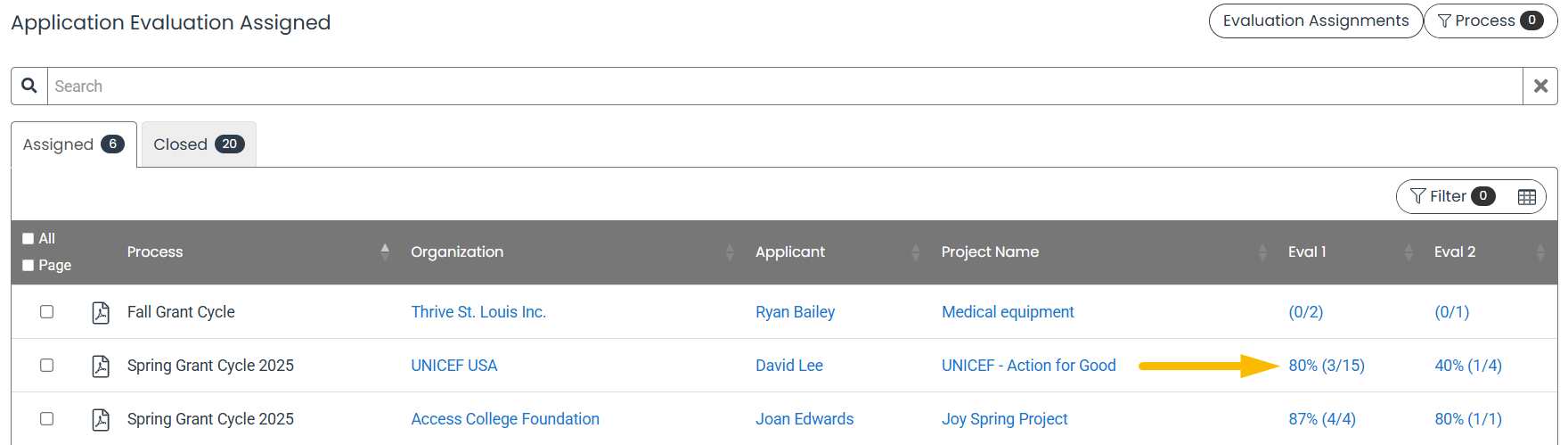Focus the Search input field
Viewport: 1568px width, 445px height.
pyautogui.click(x=784, y=87)
